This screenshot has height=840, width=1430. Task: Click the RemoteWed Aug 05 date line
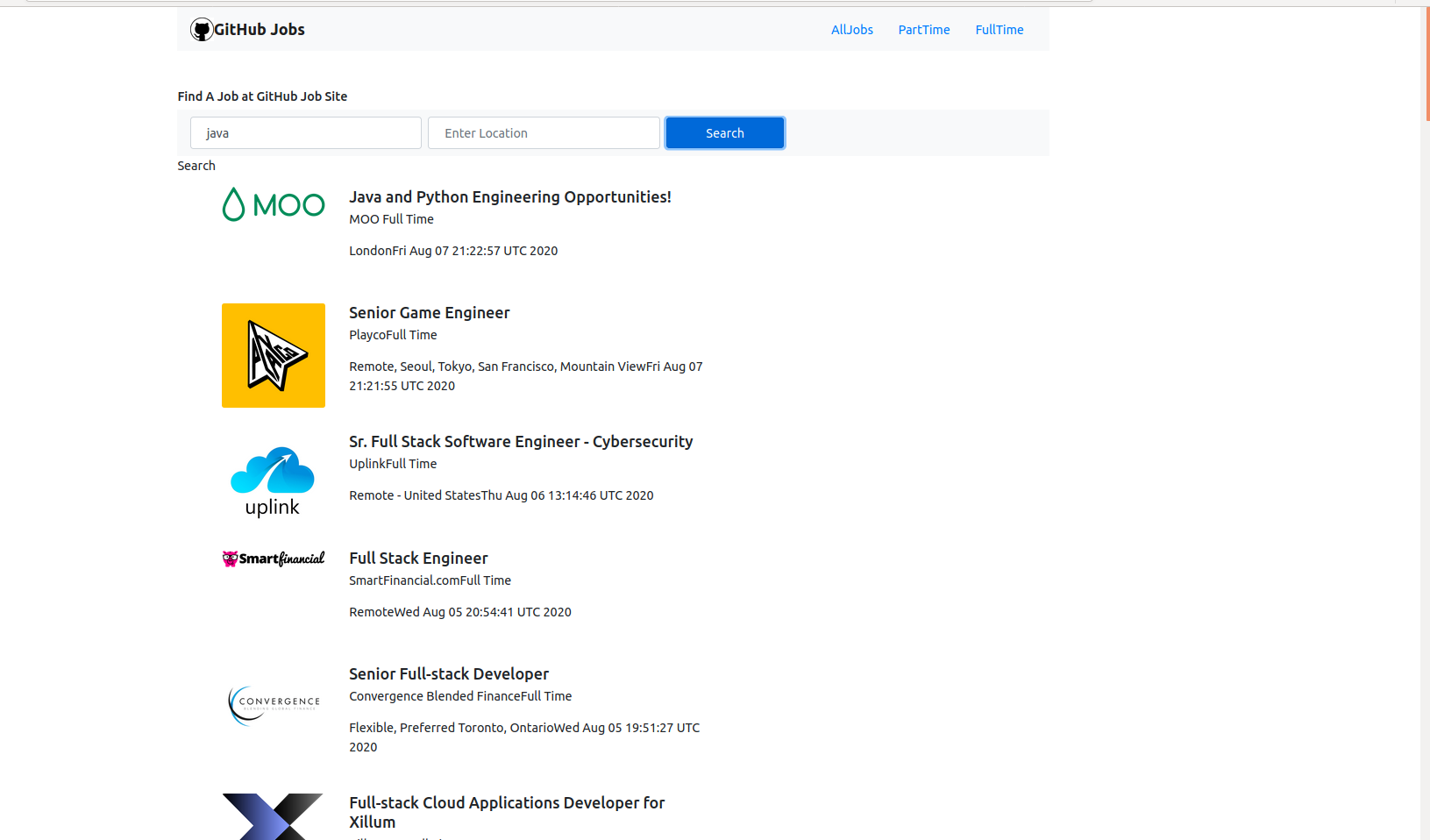[x=460, y=612]
